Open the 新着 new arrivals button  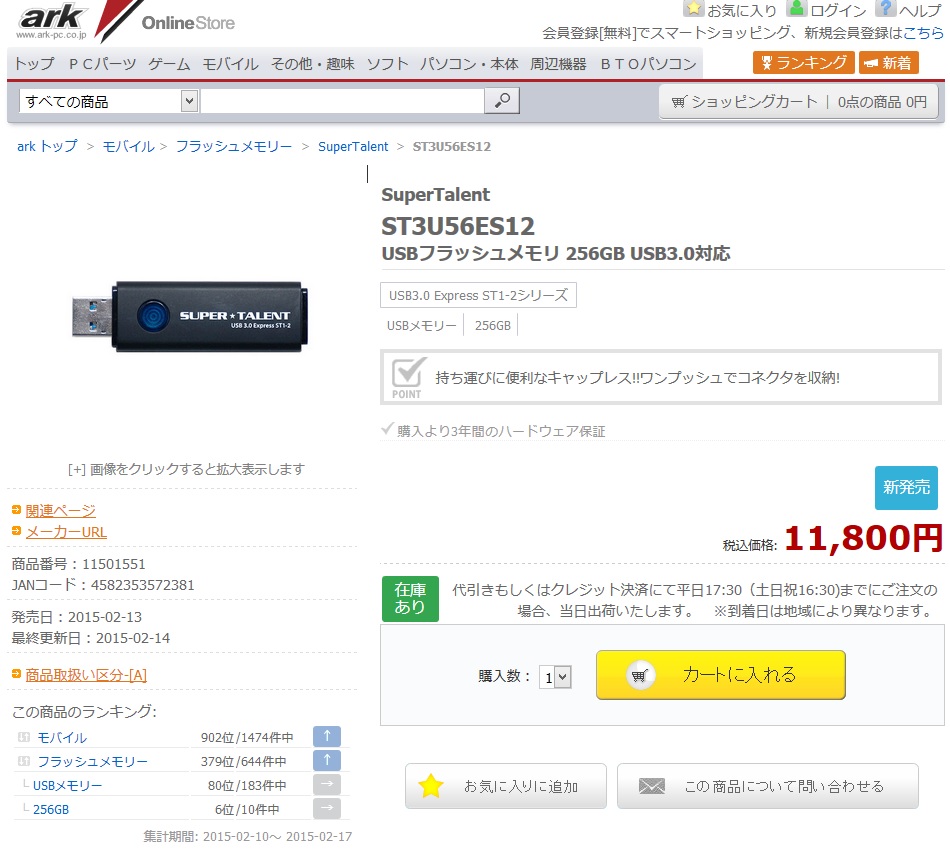(888, 62)
